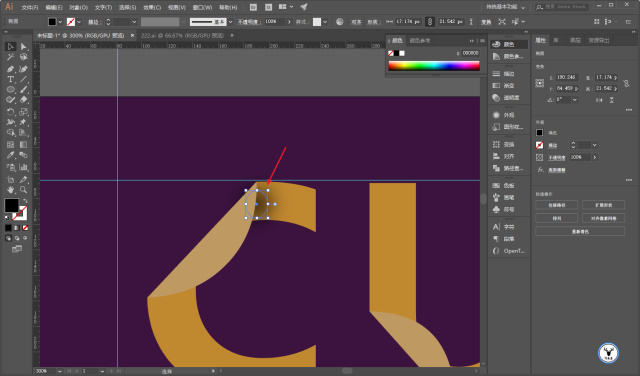Select the Type tool
Viewport: 640px width, 376px height.
(11, 80)
